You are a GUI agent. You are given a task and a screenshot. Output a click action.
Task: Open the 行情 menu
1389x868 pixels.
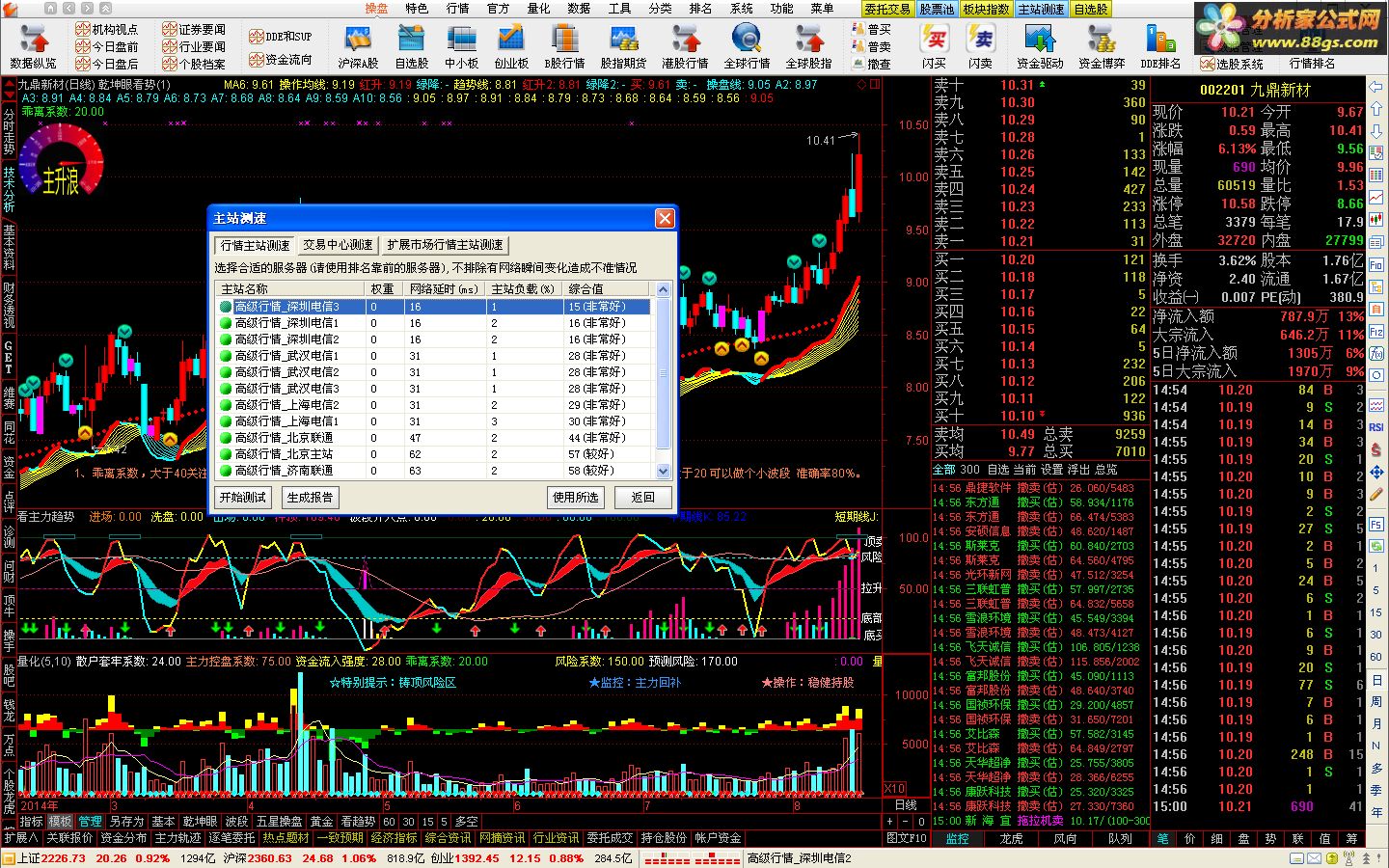click(458, 9)
